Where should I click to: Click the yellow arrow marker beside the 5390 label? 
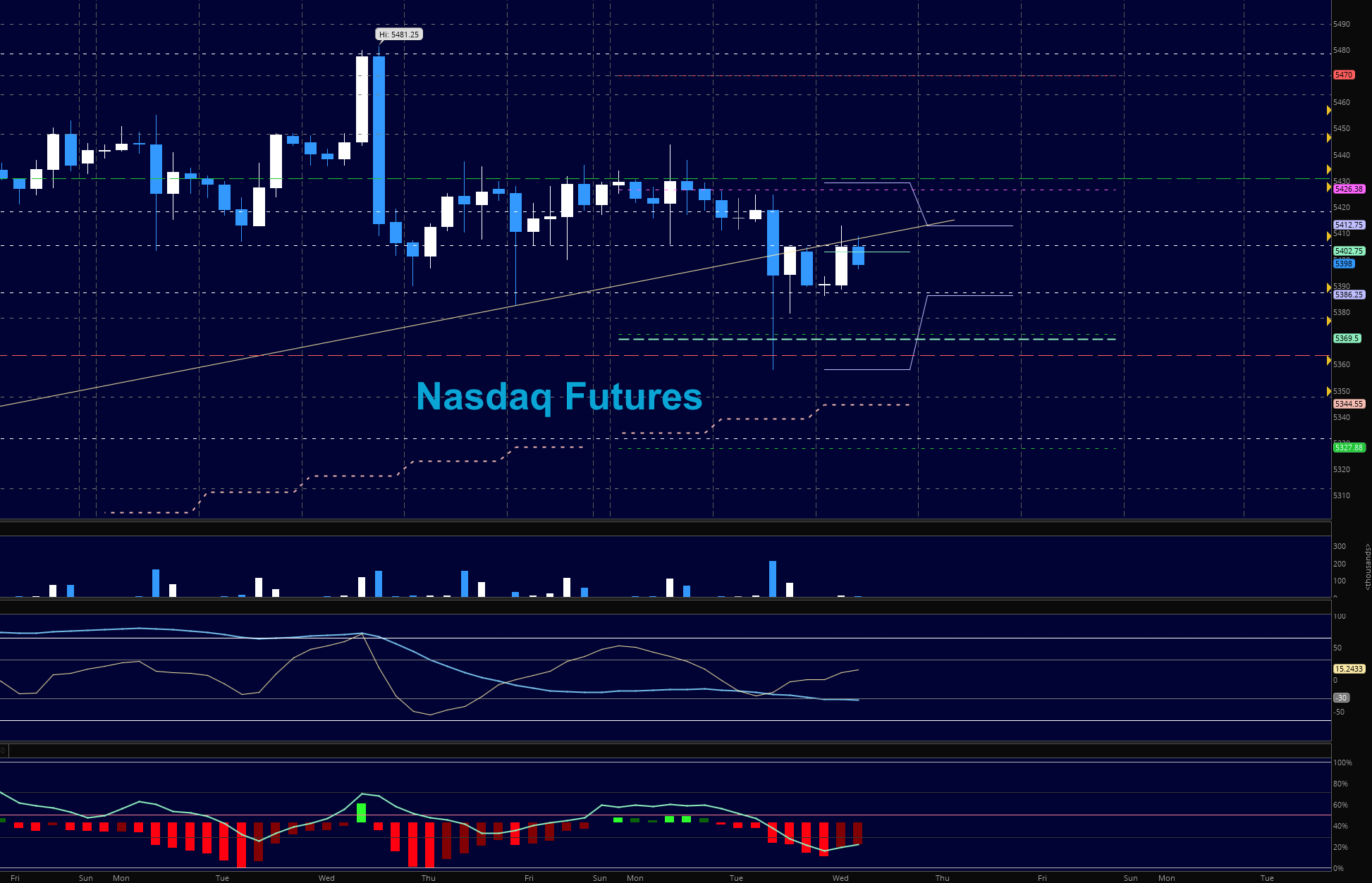pyautogui.click(x=1329, y=287)
